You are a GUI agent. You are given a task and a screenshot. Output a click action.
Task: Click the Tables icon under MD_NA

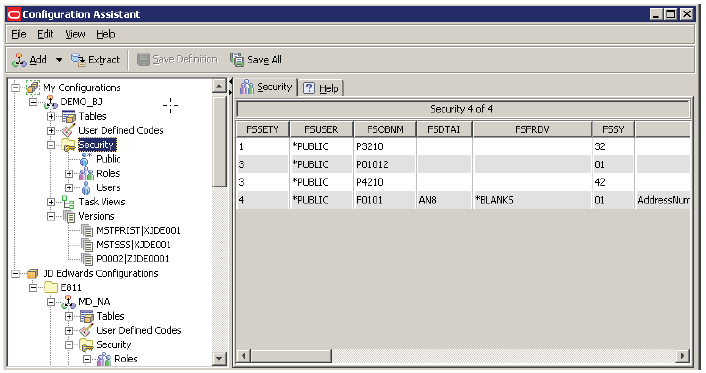(86, 316)
